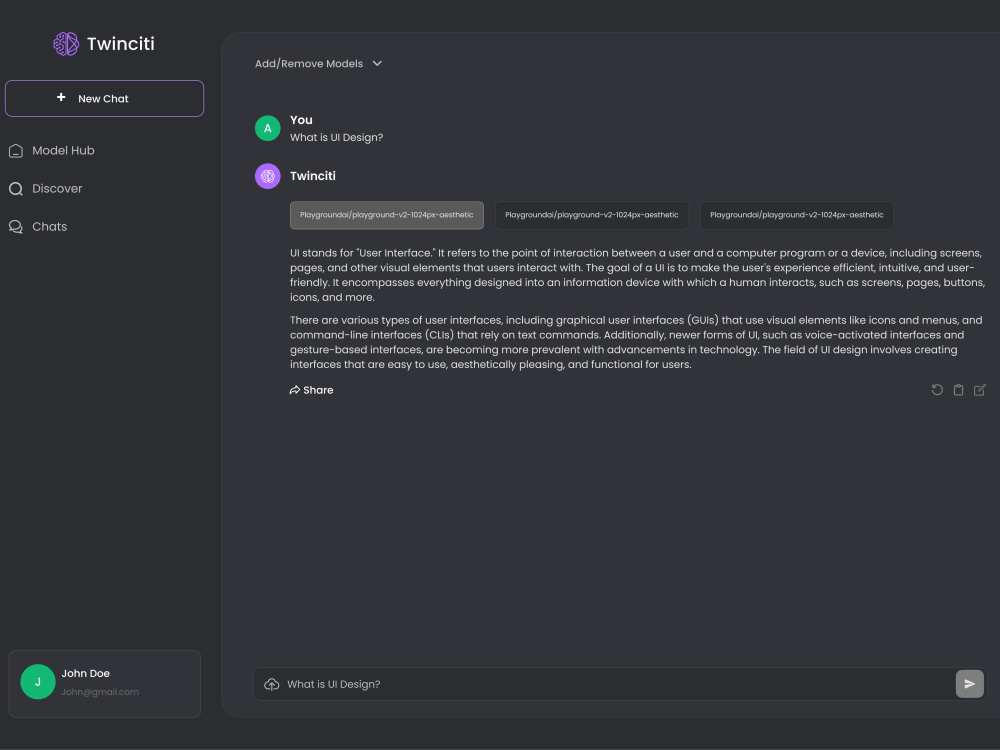The width and height of the screenshot is (1000, 750).
Task: Open the John Doe profile card
Action: coord(105,684)
